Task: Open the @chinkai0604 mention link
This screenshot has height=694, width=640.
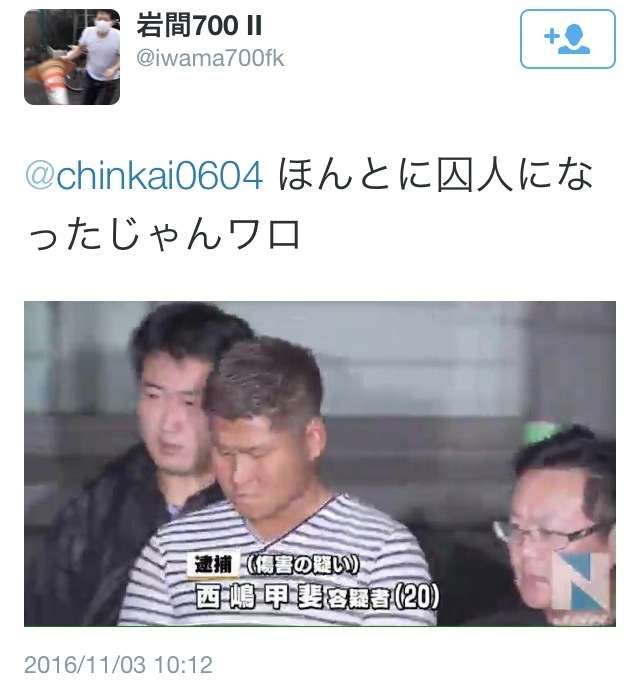Action: pos(144,176)
